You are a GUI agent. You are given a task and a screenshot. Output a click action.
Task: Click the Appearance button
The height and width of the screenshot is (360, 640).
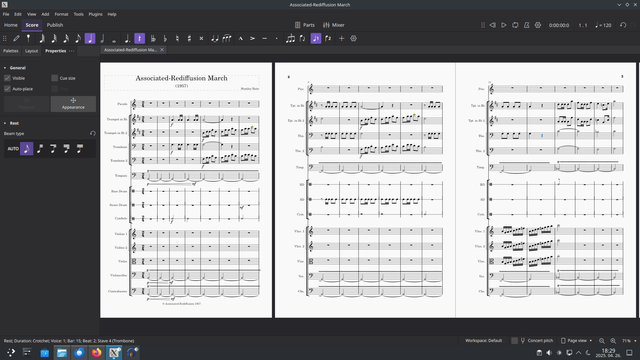pyautogui.click(x=73, y=104)
